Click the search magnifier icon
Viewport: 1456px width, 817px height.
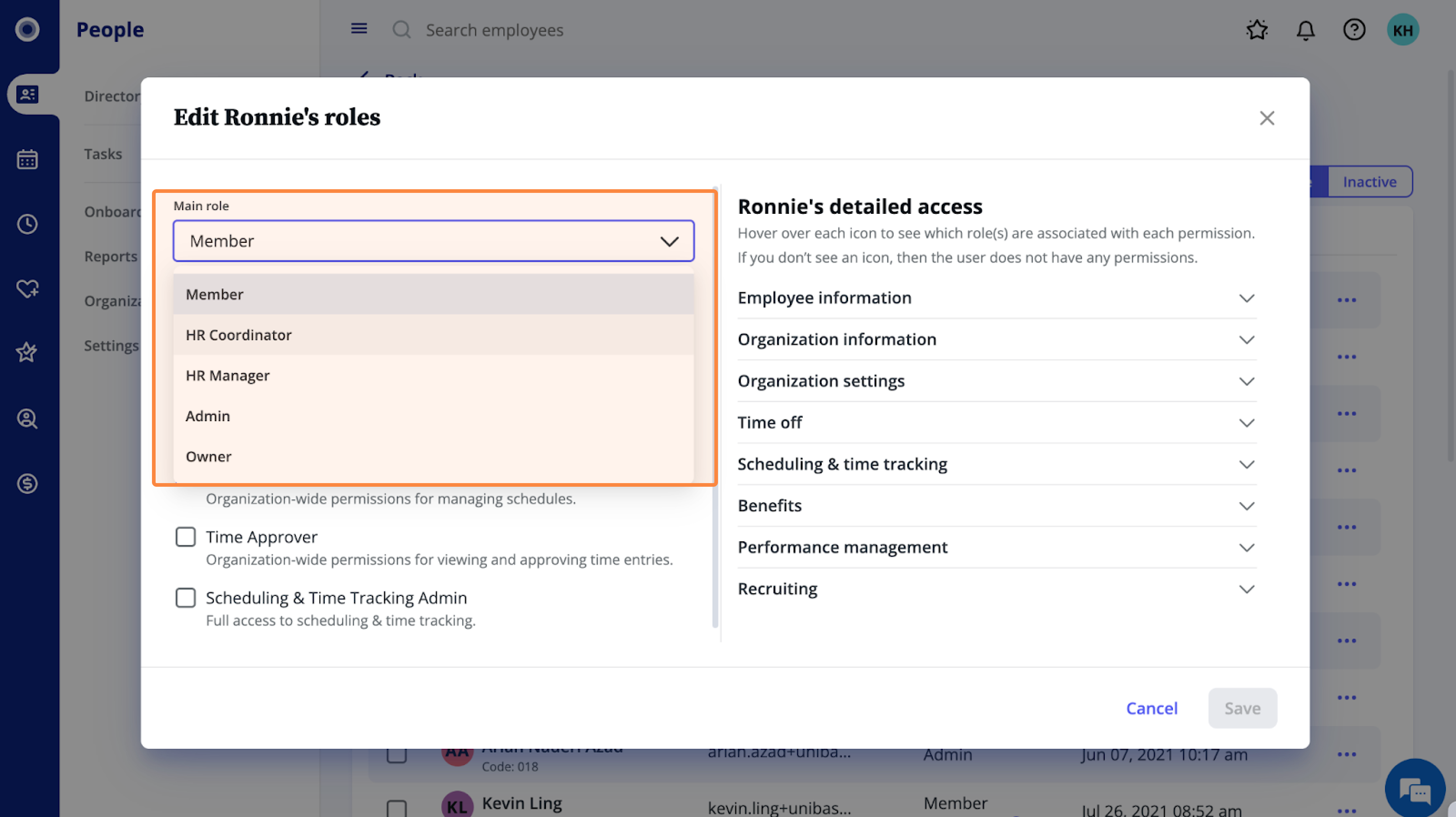point(401,30)
